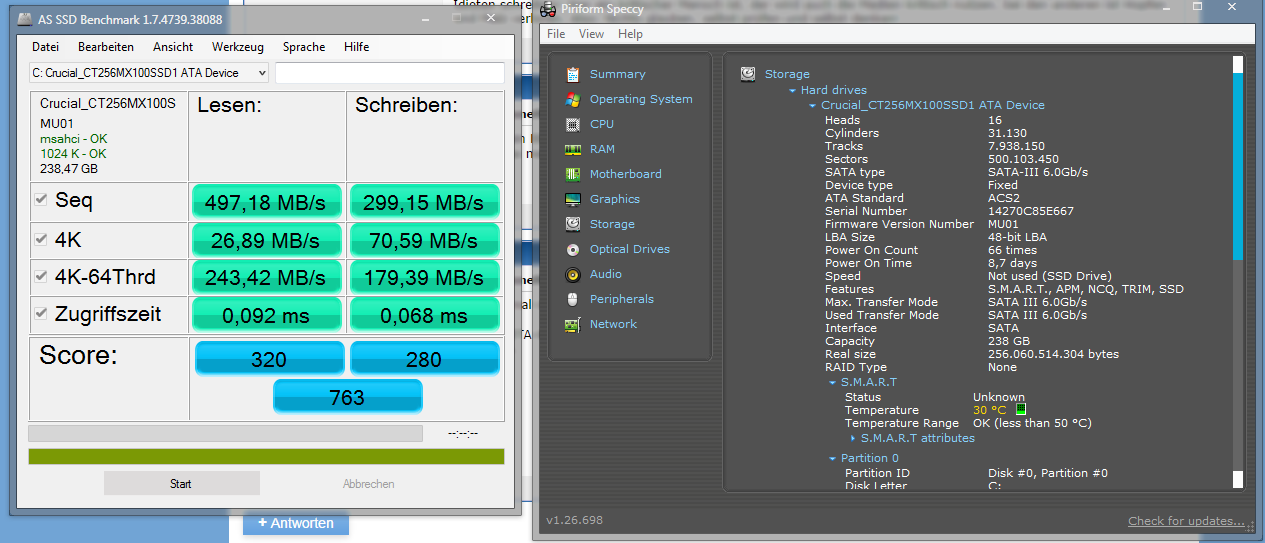Image resolution: width=1265 pixels, height=543 pixels.
Task: Click the Real size 256.060.514.304 bytes value
Action: click(x=1053, y=354)
